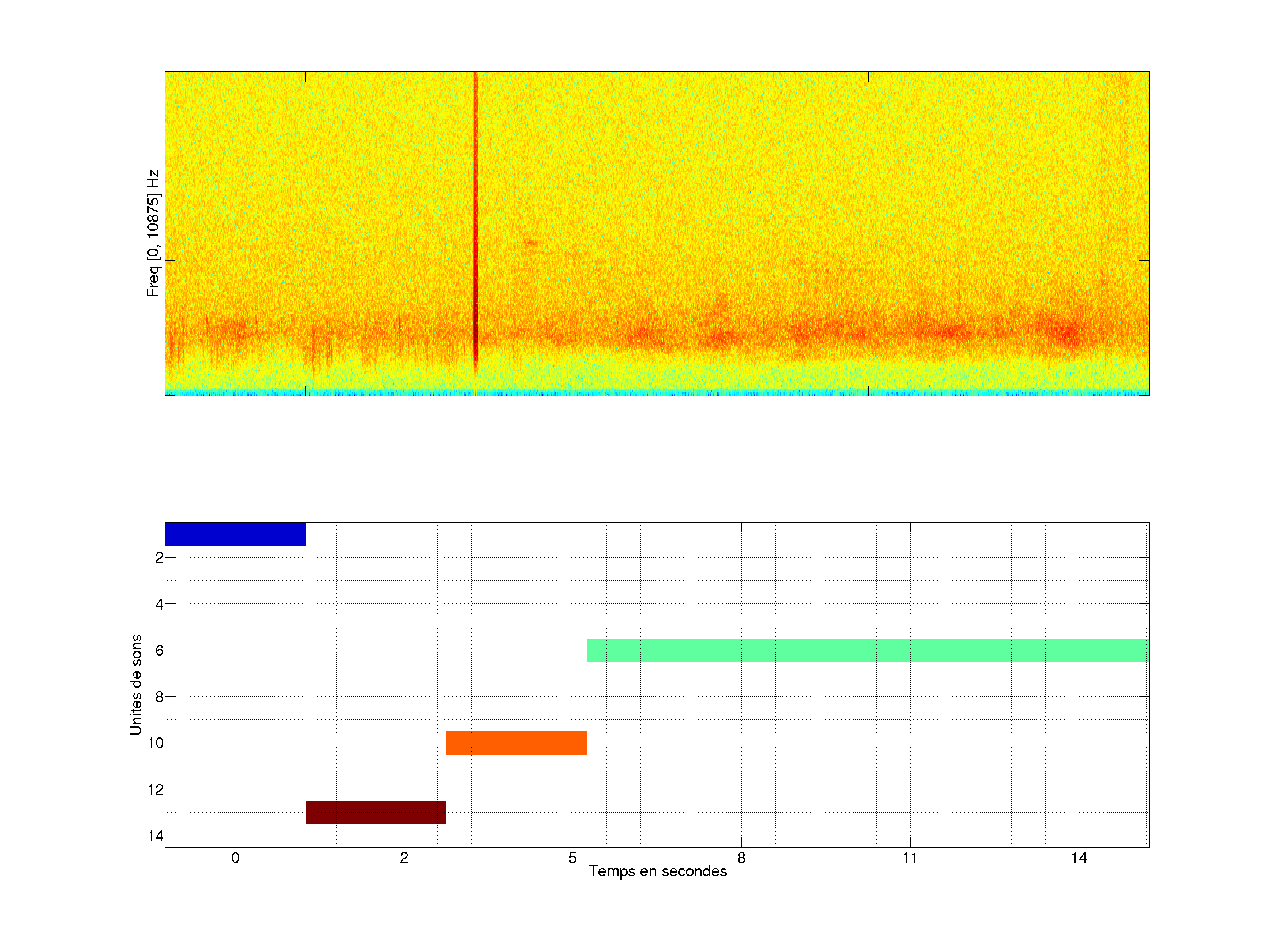Click the dark red sound unit bar
Viewport: 1270px width, 952px height.
pyautogui.click(x=376, y=812)
